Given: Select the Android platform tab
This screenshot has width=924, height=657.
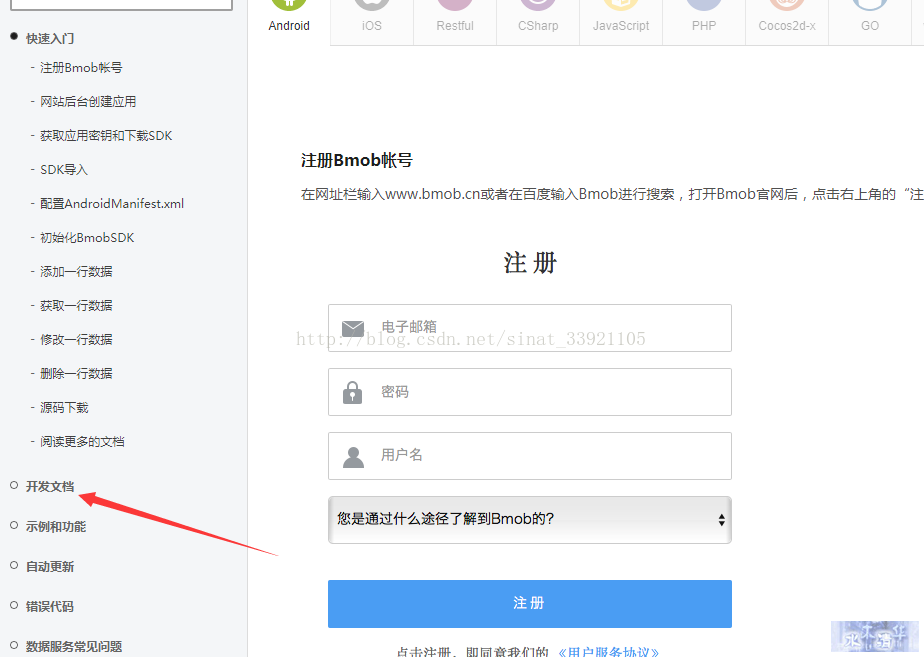Looking at the screenshot, I should point(289,21).
